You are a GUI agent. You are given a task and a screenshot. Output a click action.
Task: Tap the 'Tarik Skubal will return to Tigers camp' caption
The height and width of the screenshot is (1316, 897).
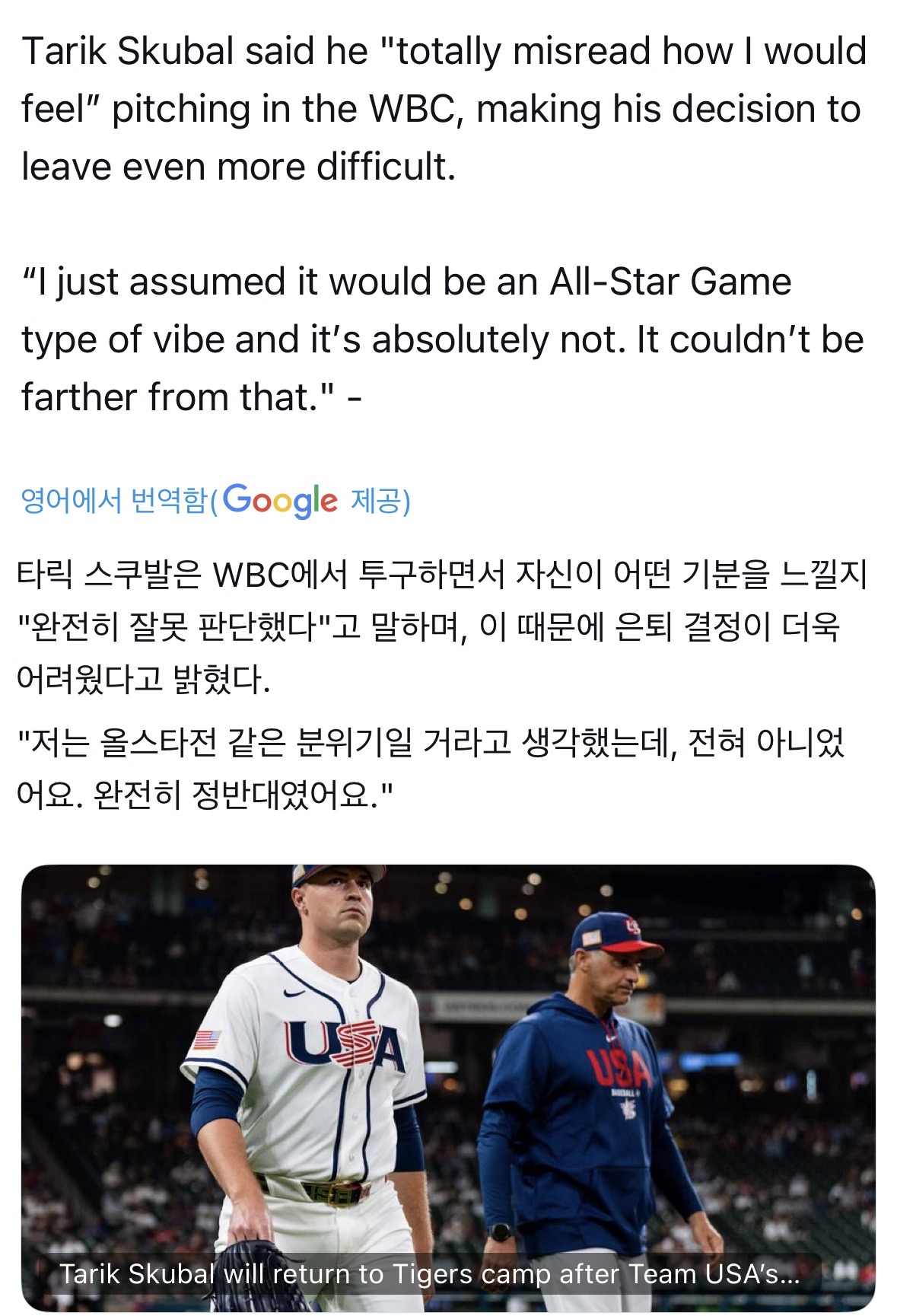coord(429,1273)
